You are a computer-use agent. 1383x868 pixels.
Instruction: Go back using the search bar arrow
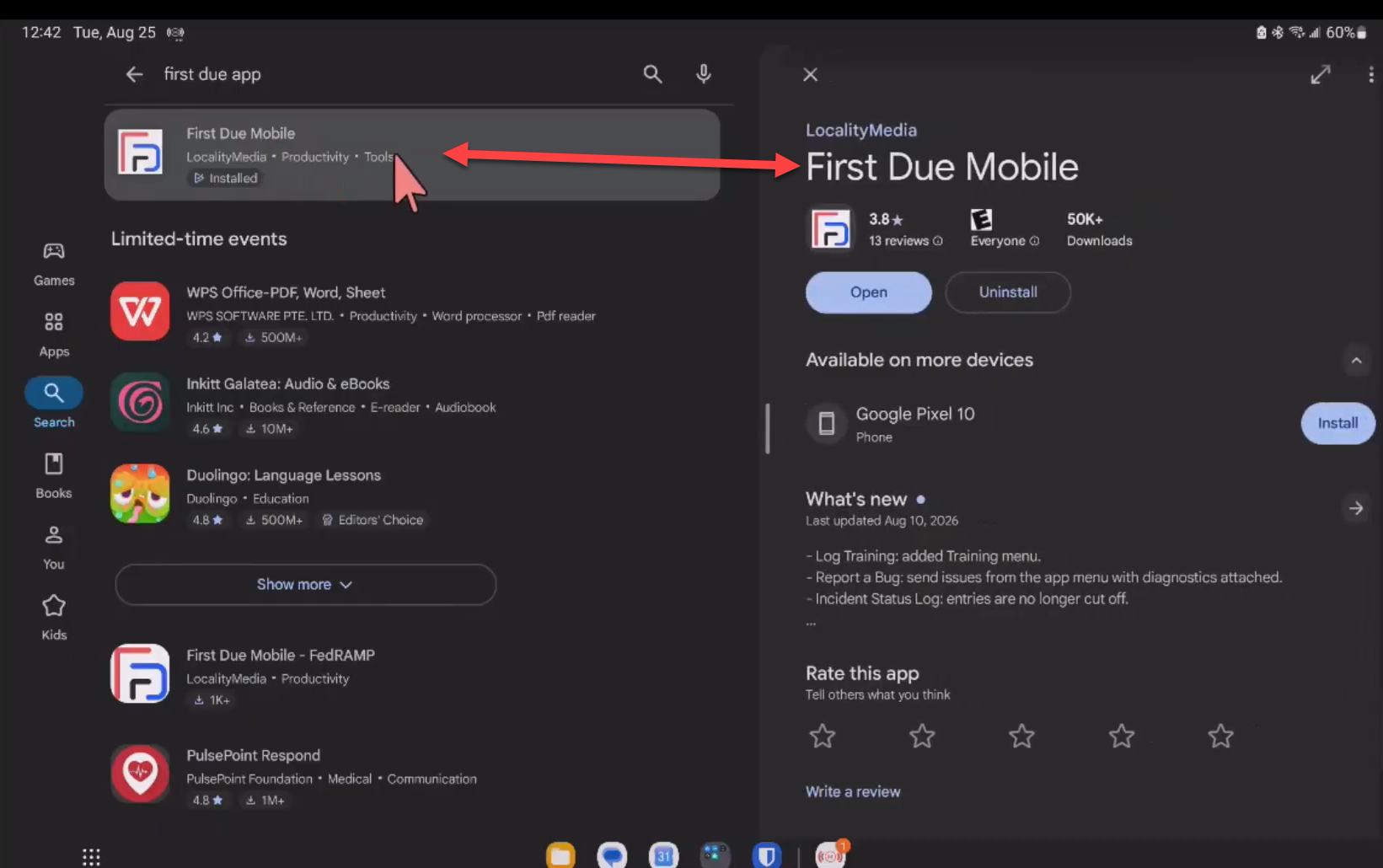134,74
